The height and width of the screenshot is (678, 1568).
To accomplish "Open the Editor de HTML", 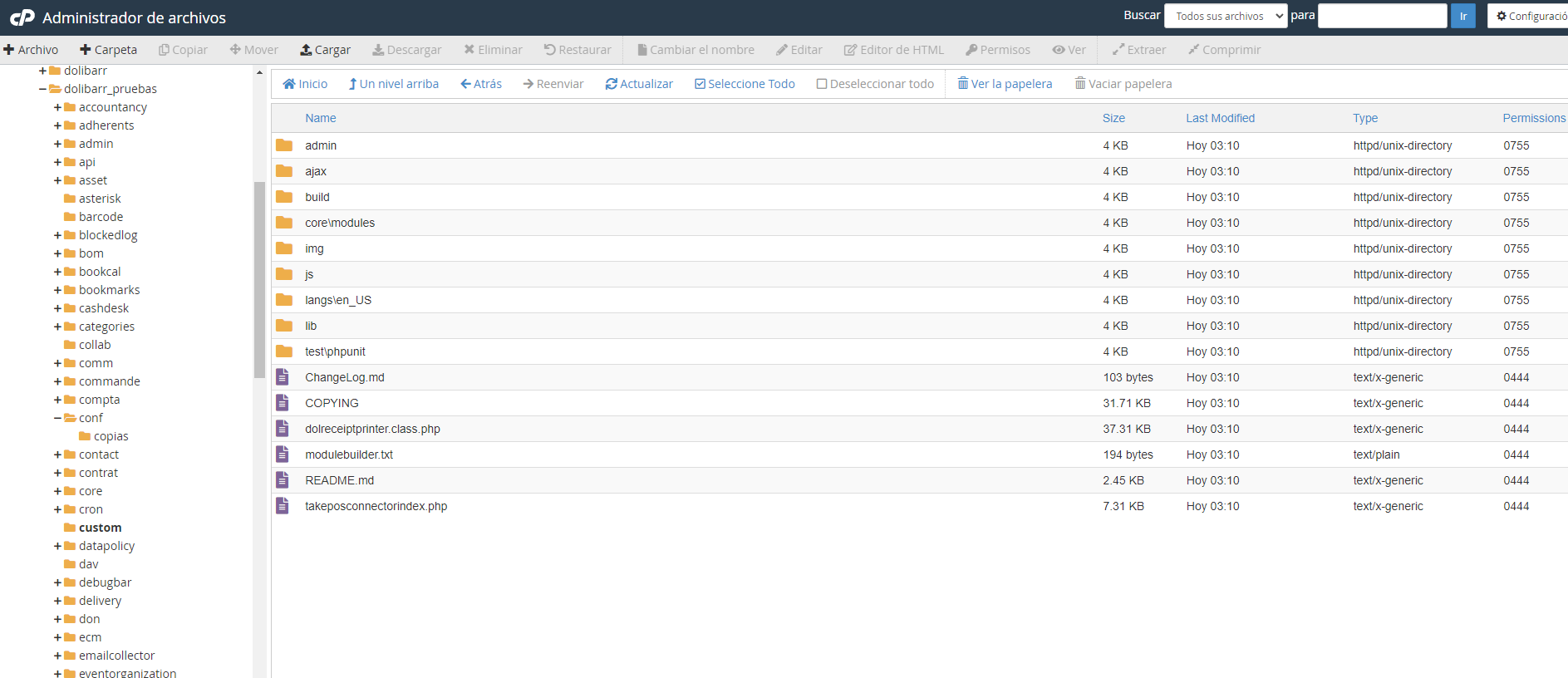I will [894, 50].
